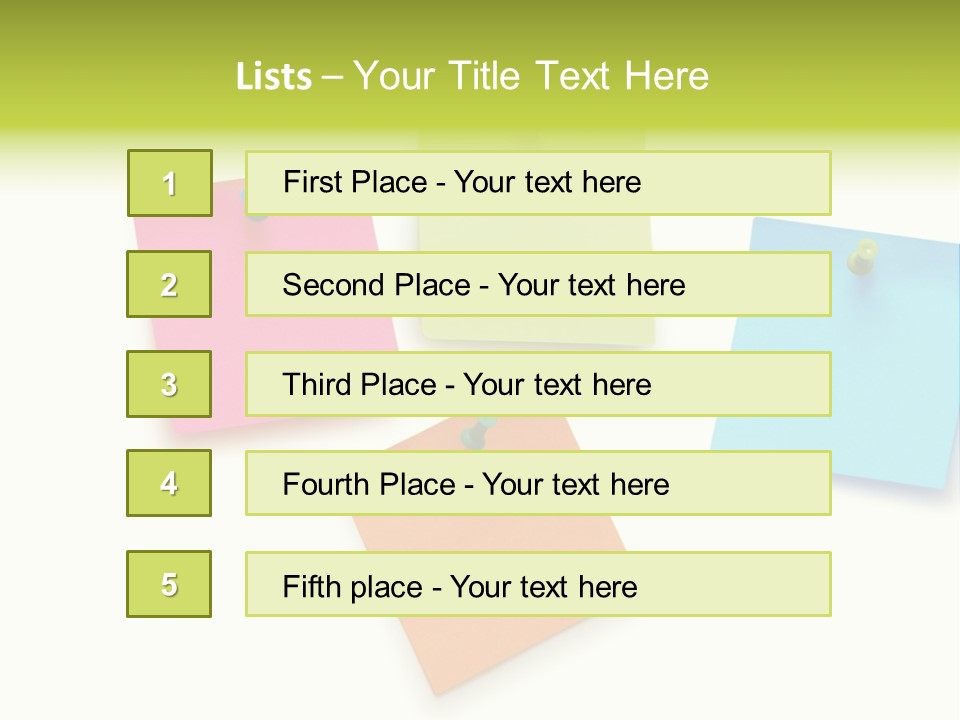Click the number 1 box
The width and height of the screenshot is (960, 720).
coord(170,183)
